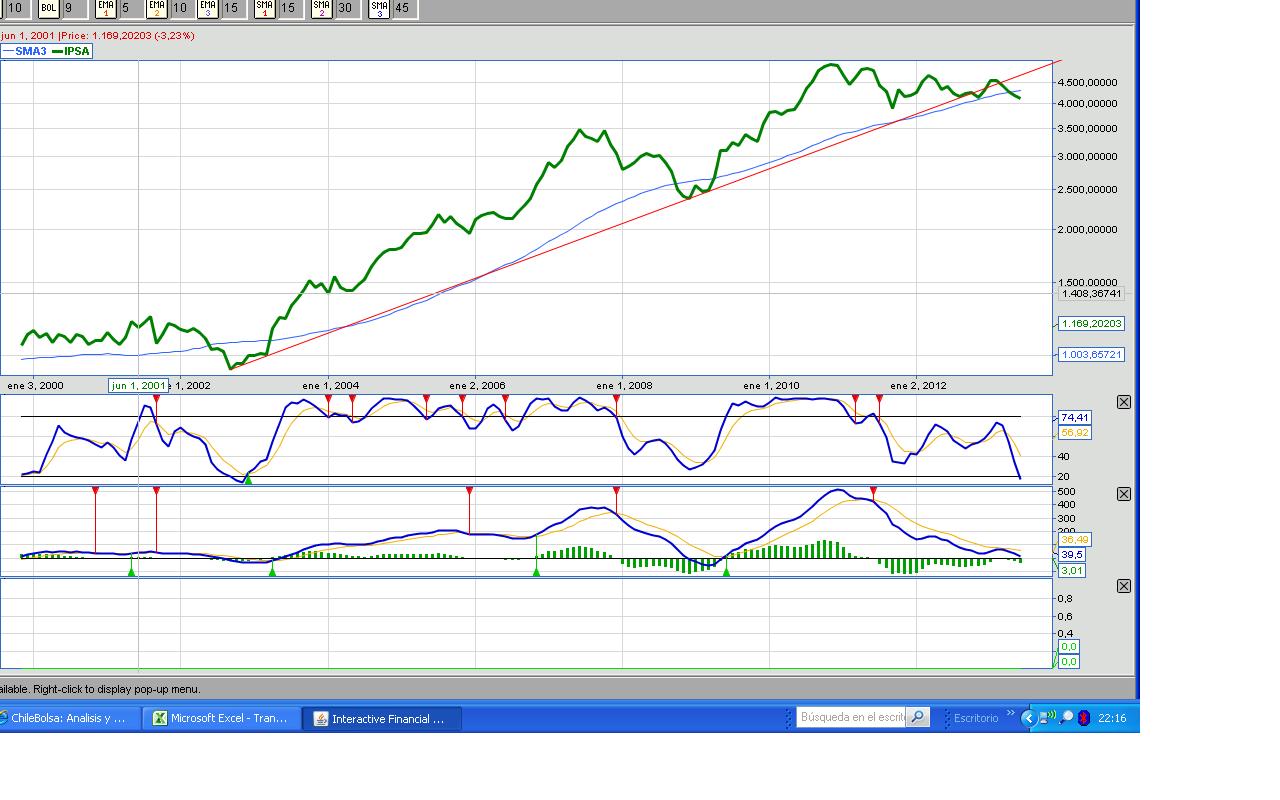Close the MACD indicator panel
Image resolution: width=1280 pixels, height=800 pixels.
click(1123, 494)
